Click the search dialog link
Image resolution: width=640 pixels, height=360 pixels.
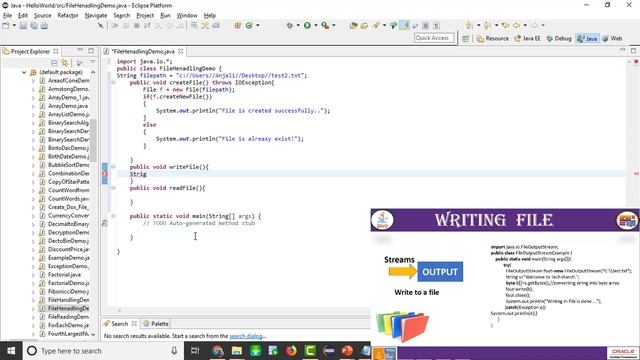click(247, 336)
